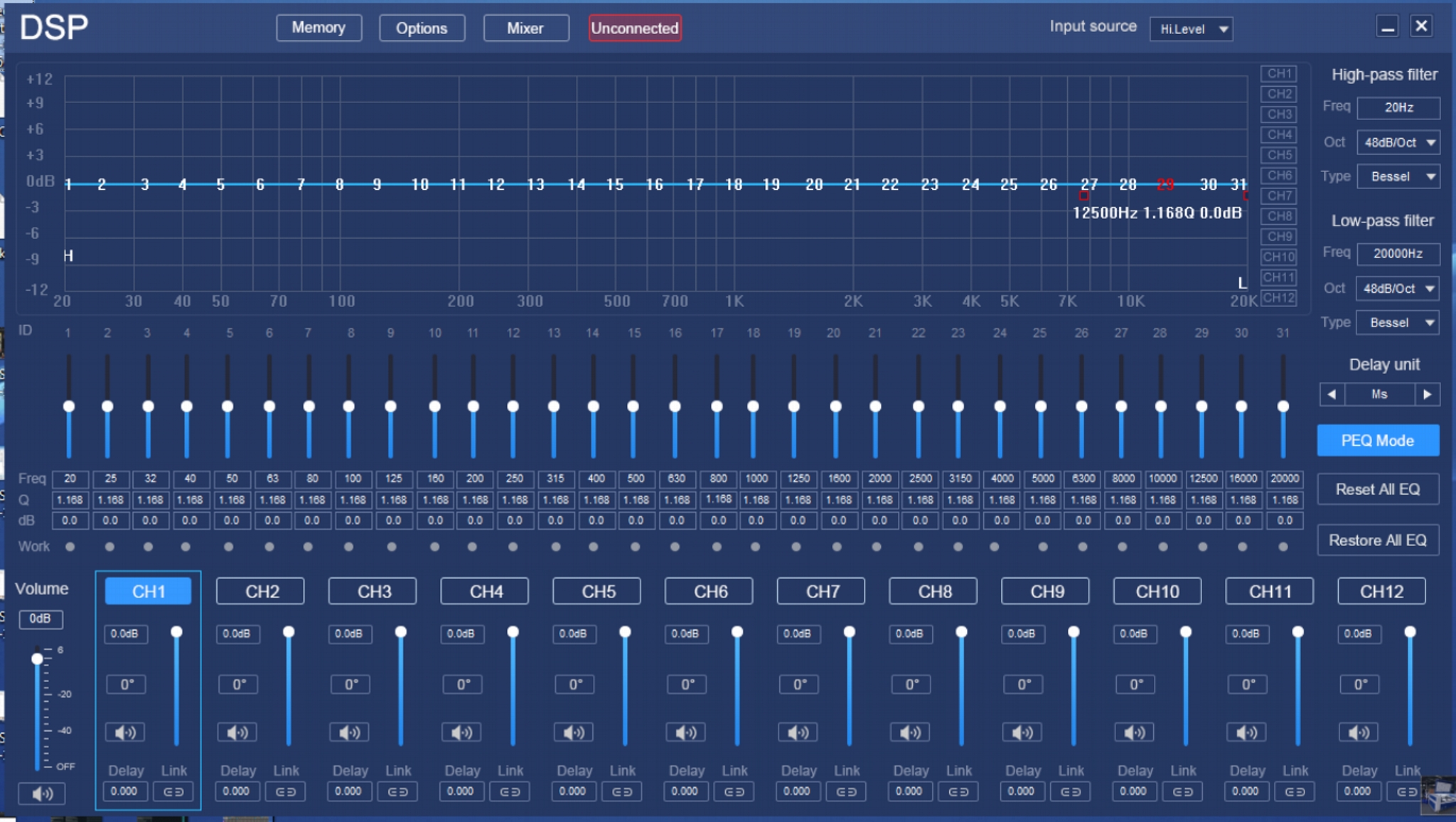
Task: Mute the CH6 speaker icon
Action: tap(686, 732)
